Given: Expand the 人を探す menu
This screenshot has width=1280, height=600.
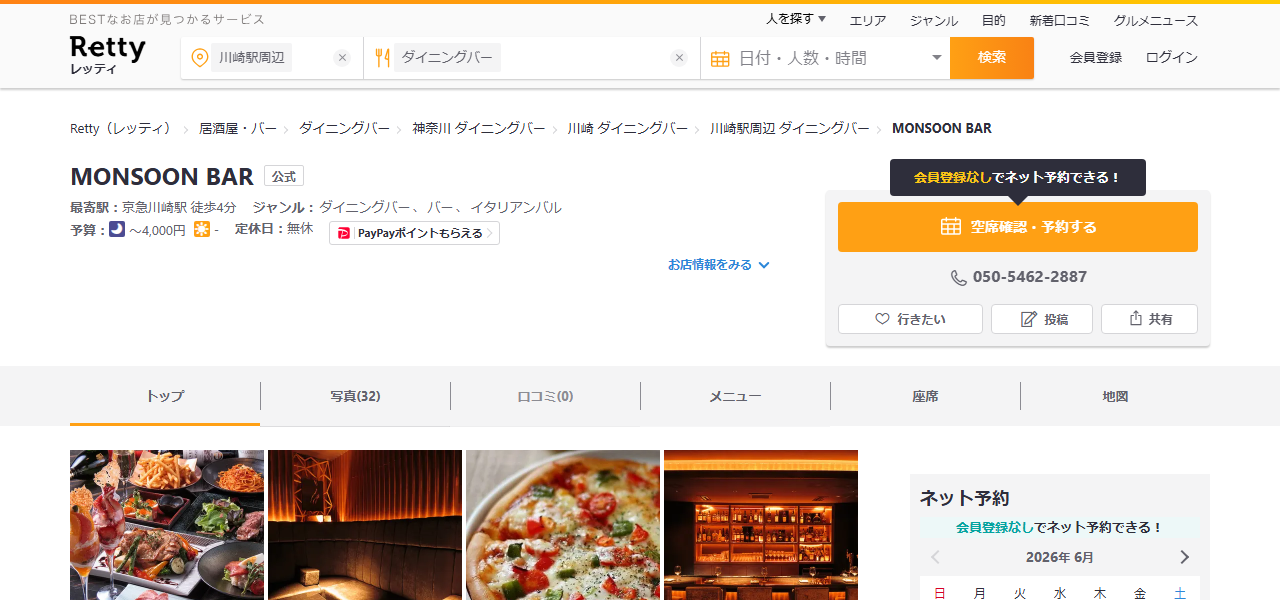Looking at the screenshot, I should (x=796, y=19).
